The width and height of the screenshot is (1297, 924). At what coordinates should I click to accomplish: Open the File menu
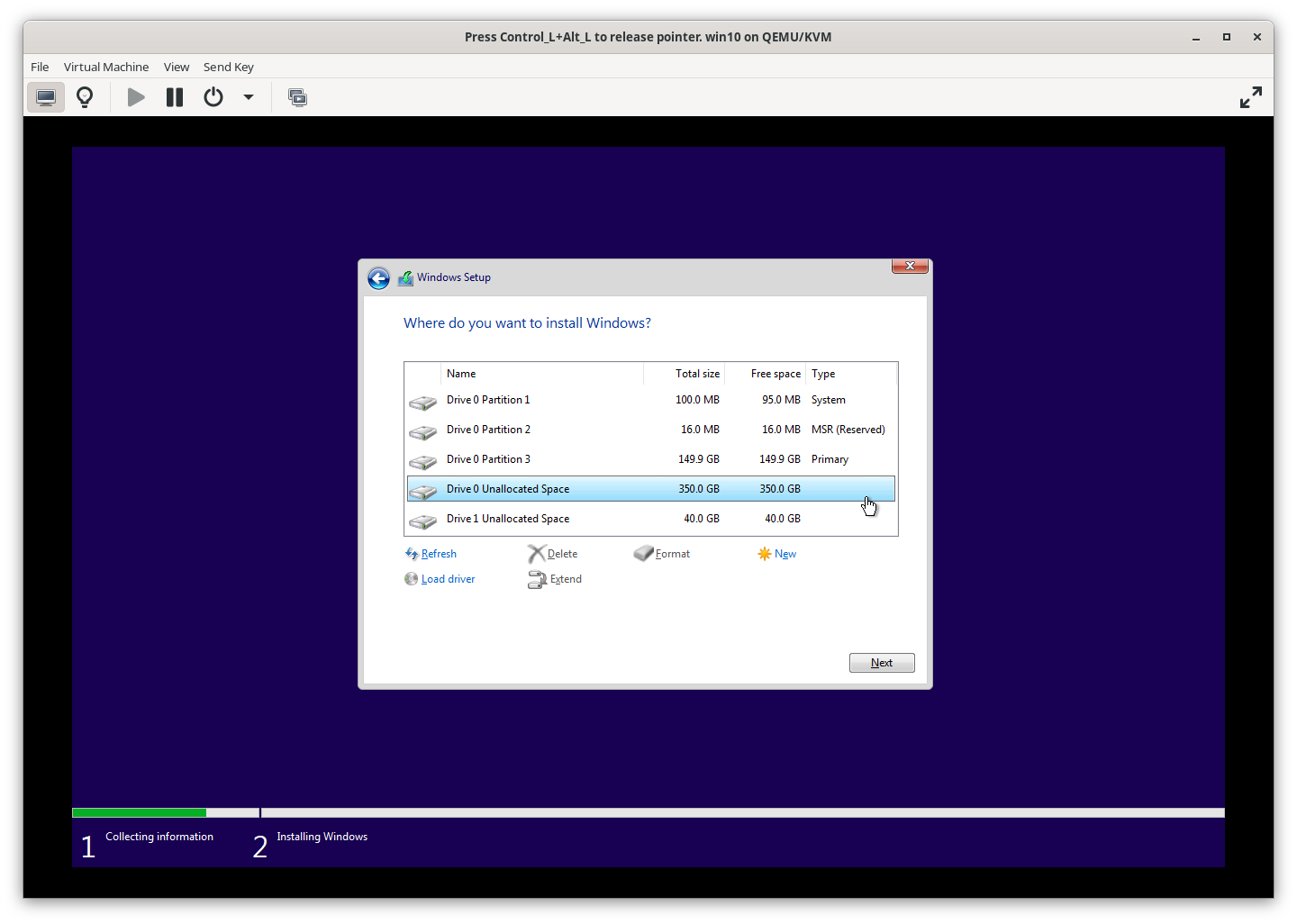pos(40,67)
